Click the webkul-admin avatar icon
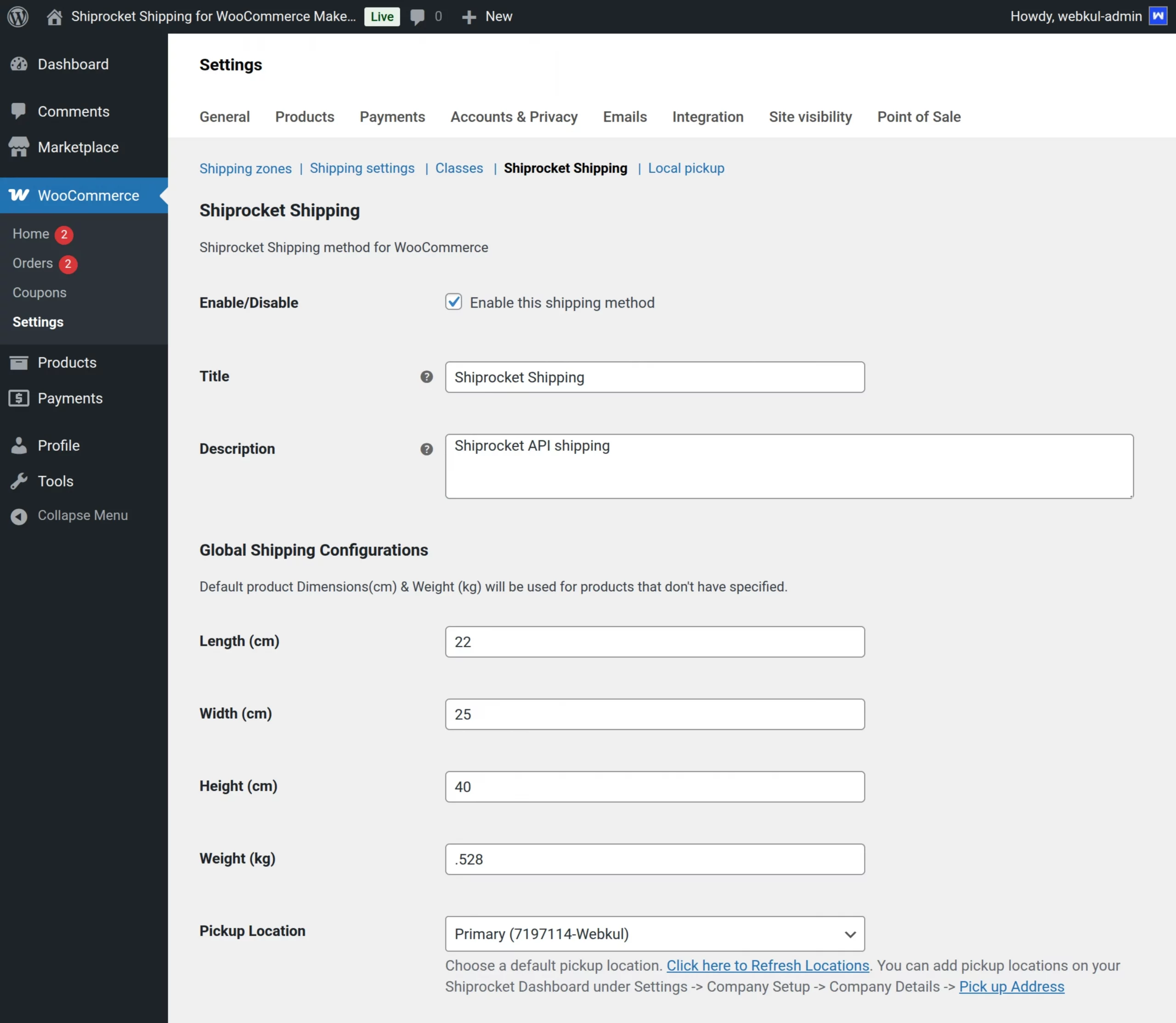1176x1023 pixels. [1158, 16]
